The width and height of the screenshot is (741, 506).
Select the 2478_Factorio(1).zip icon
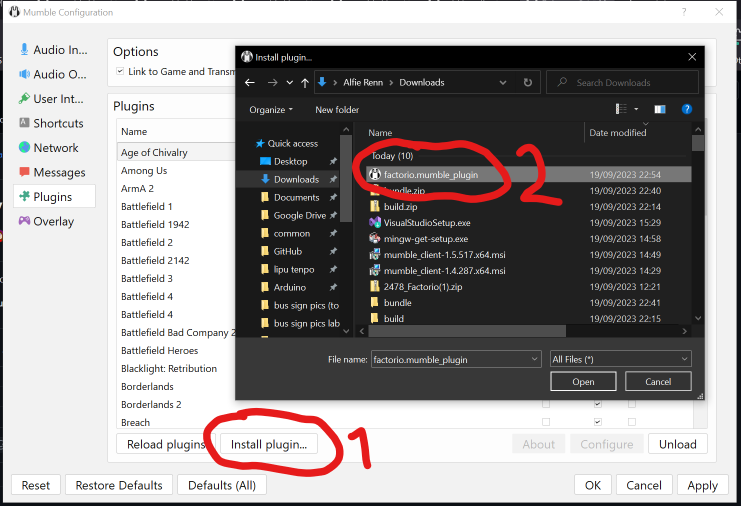[375, 286]
